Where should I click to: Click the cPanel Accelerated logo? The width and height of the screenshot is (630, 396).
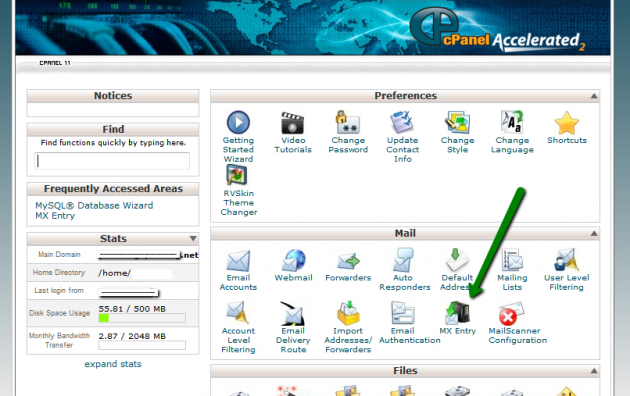point(497,30)
